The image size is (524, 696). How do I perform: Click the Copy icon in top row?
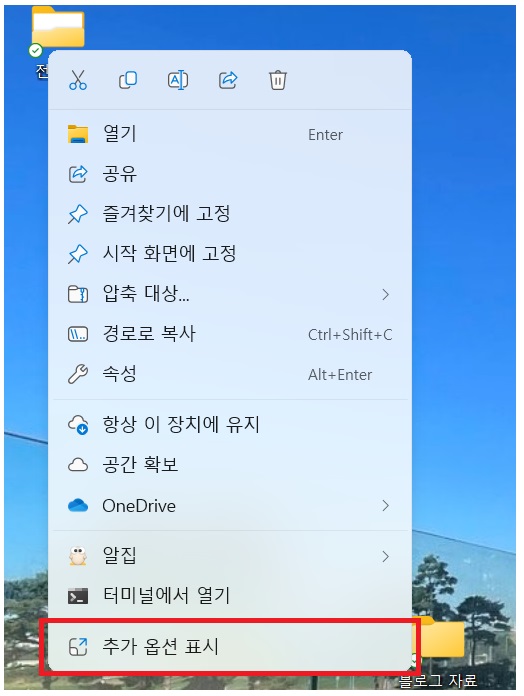point(128,80)
